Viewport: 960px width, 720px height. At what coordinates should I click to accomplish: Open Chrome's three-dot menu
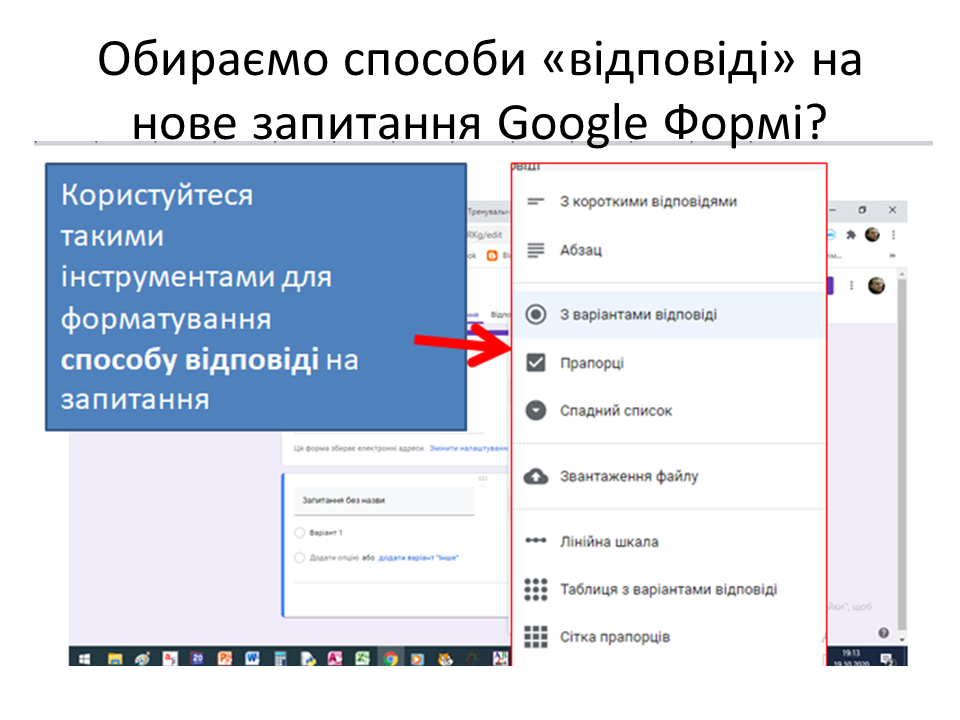tap(893, 235)
